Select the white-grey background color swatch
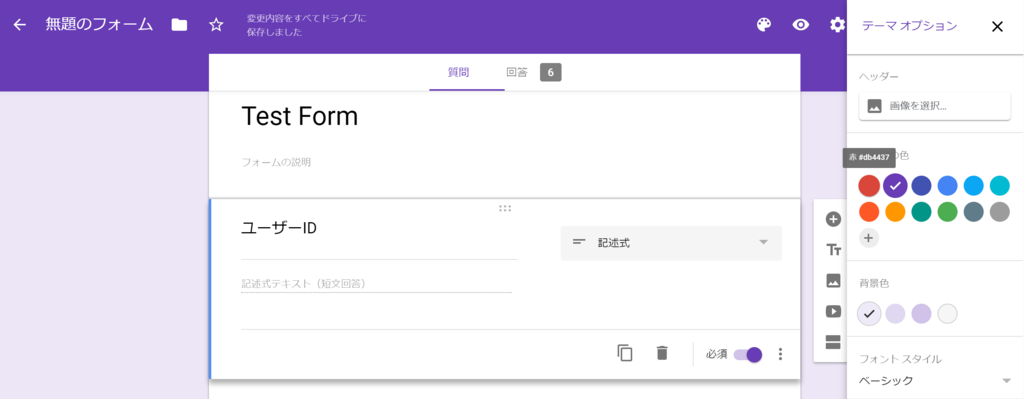The height and width of the screenshot is (399, 1024). coord(948,313)
